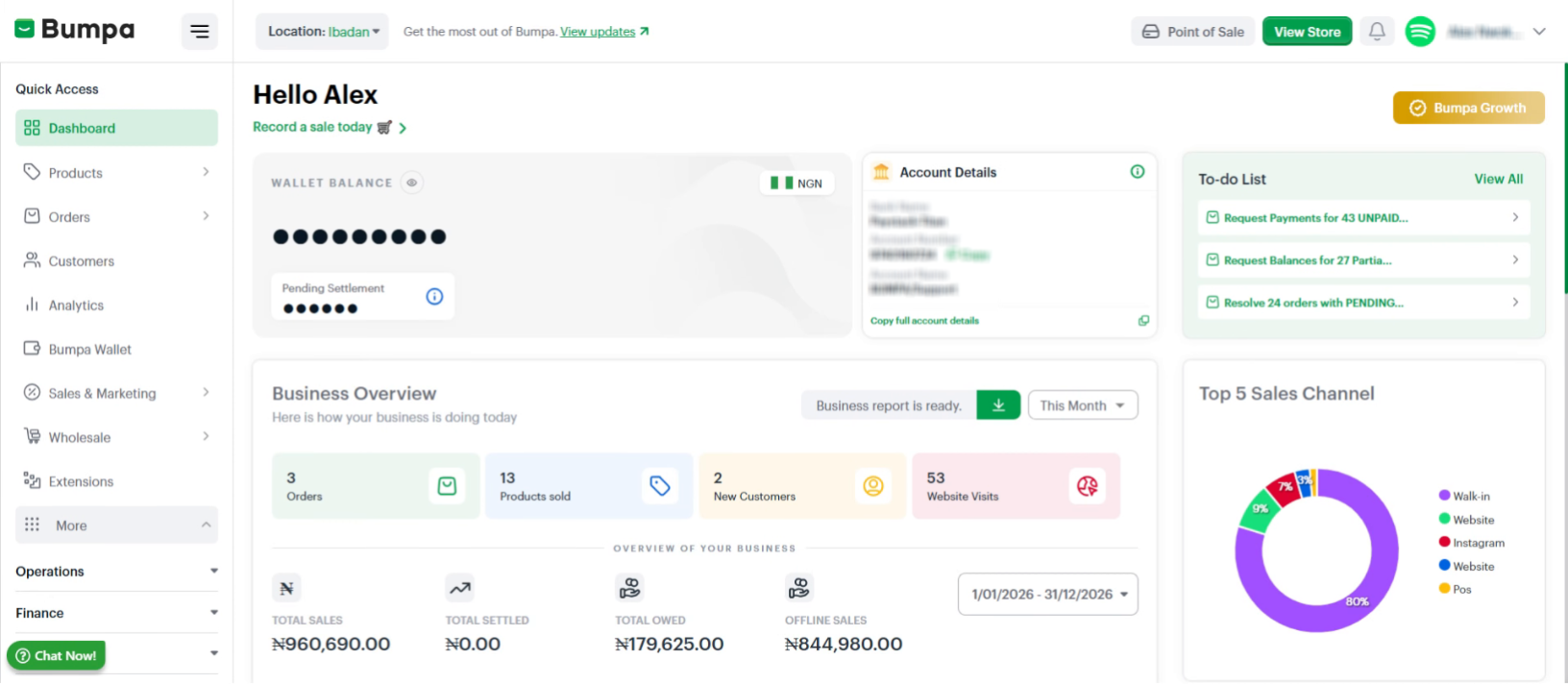Open the Location Ibadan dropdown
Viewport: 1568px width, 684px height.
322,32
